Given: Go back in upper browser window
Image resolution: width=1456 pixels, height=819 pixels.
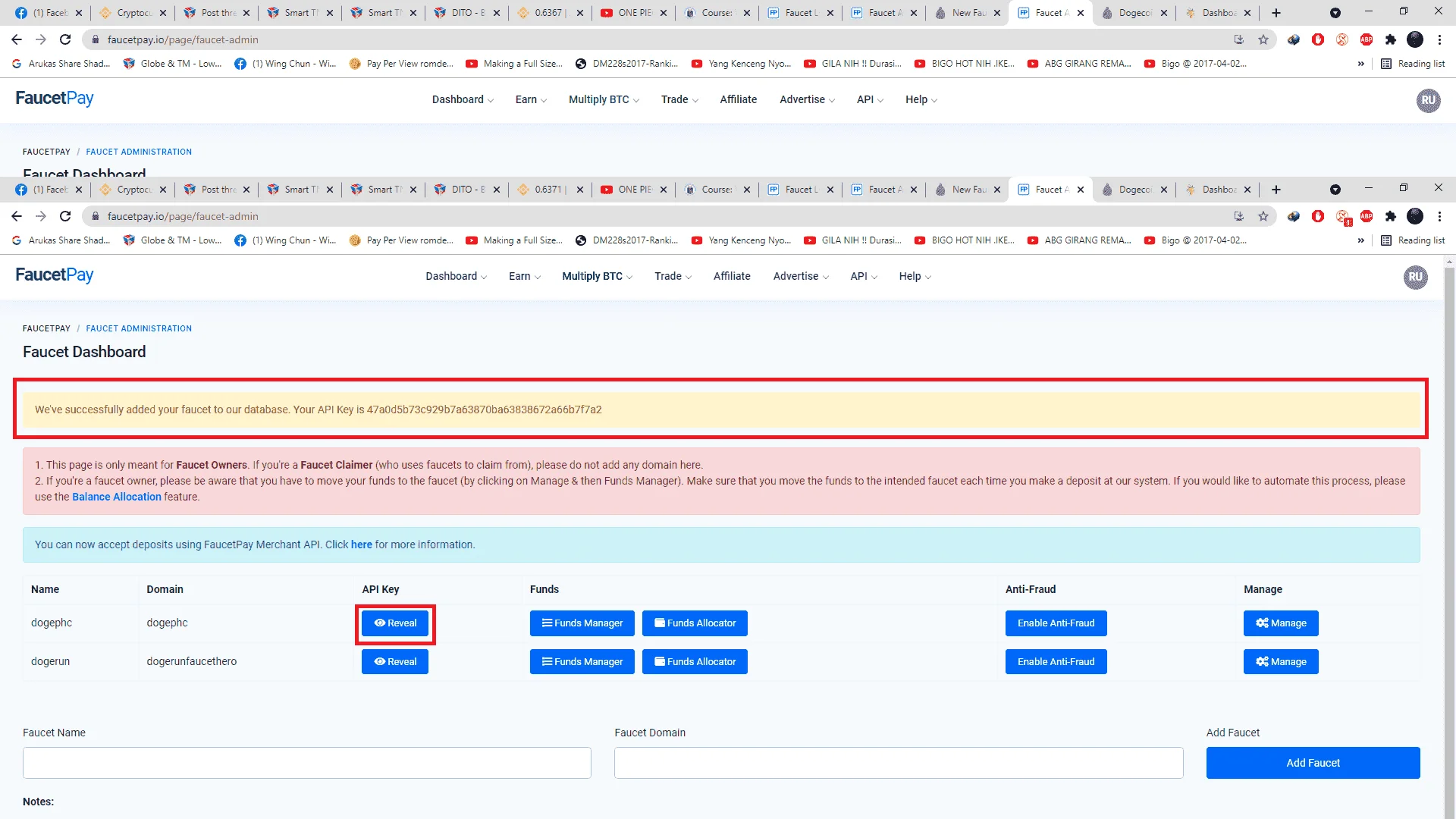Looking at the screenshot, I should [x=17, y=39].
